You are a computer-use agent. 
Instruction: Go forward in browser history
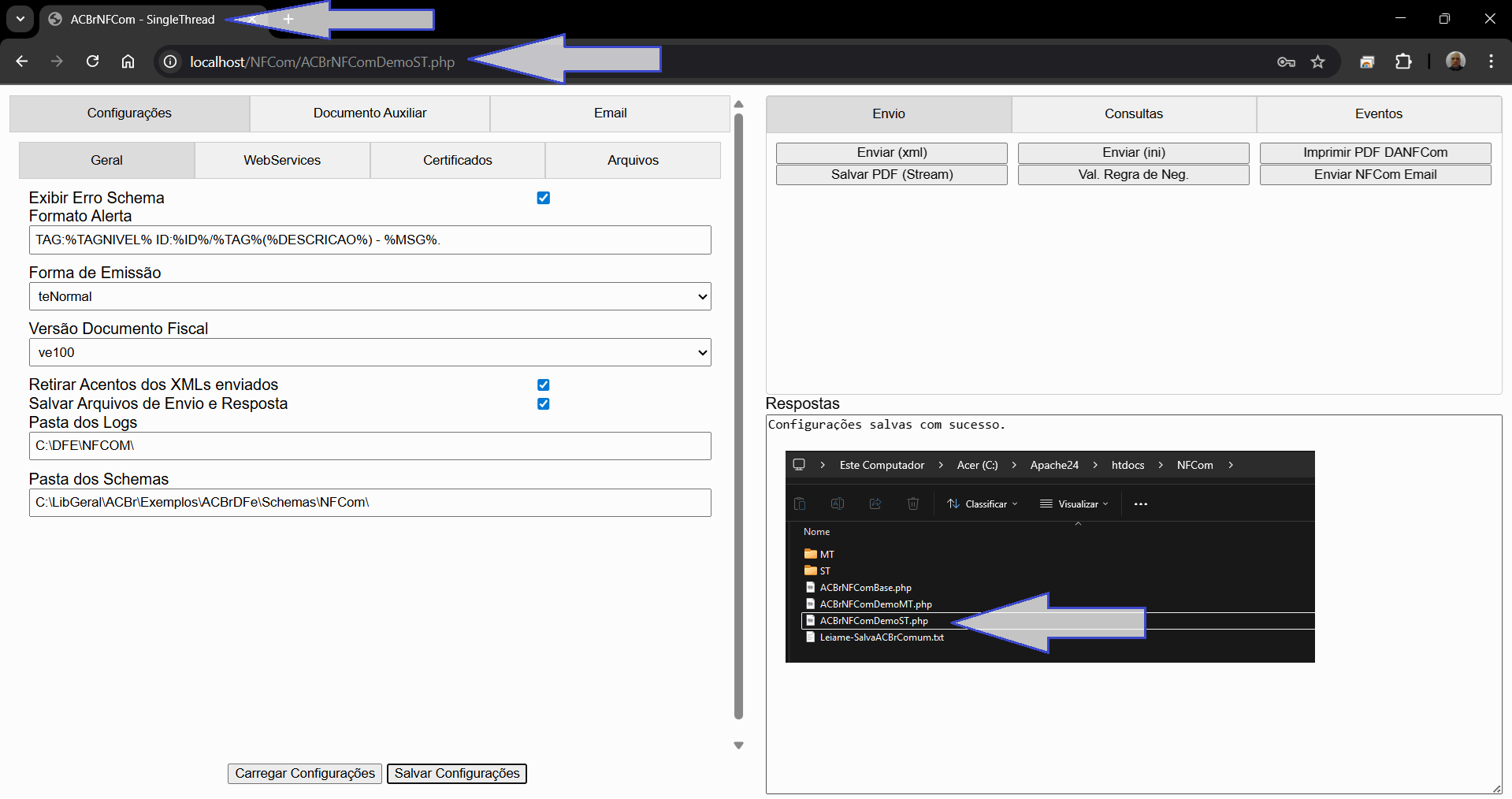(57, 61)
